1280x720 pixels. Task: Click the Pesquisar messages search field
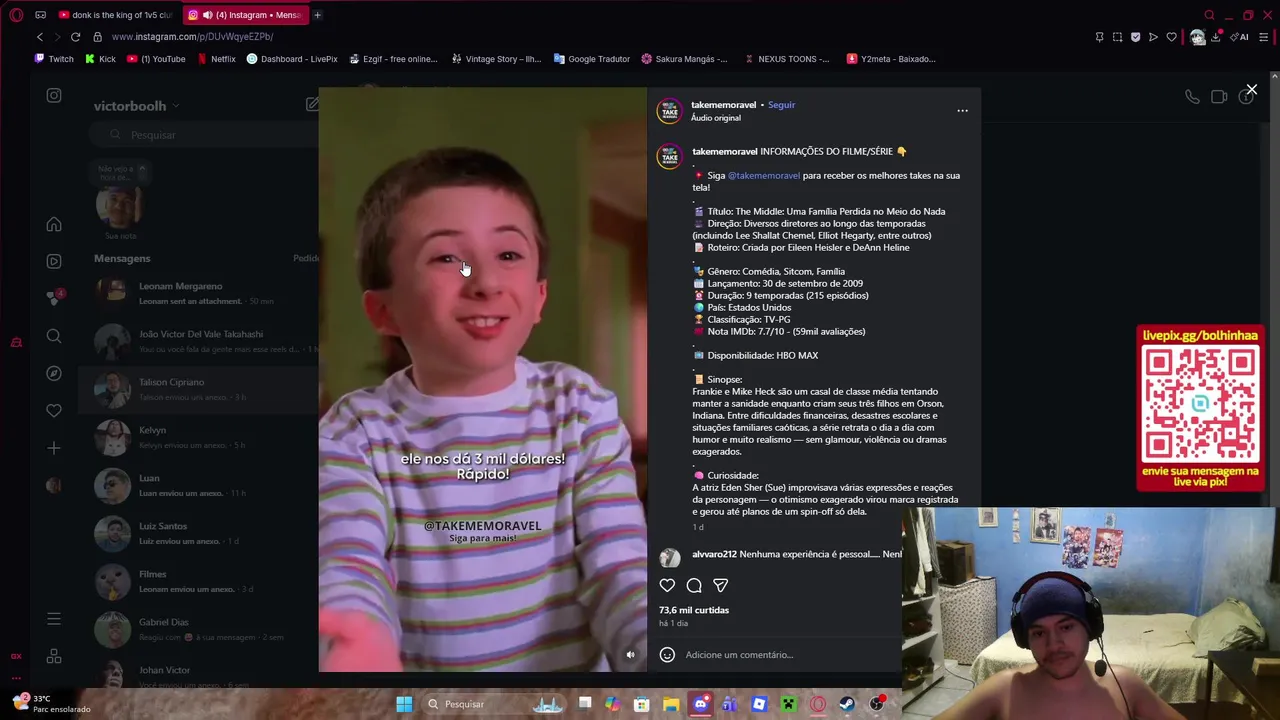(x=205, y=135)
